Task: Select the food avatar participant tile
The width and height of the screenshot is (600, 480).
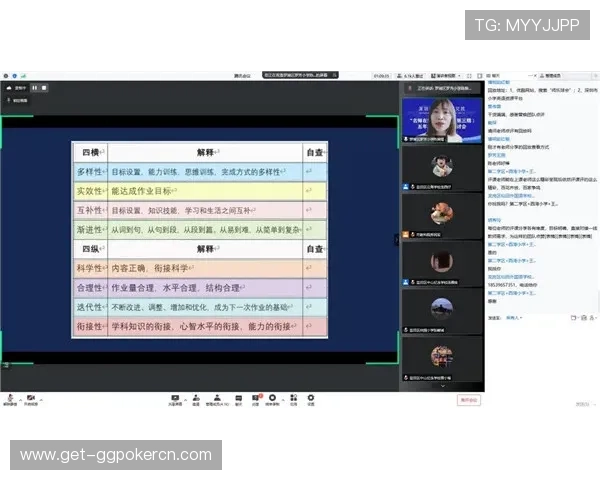Action: pos(442,216)
